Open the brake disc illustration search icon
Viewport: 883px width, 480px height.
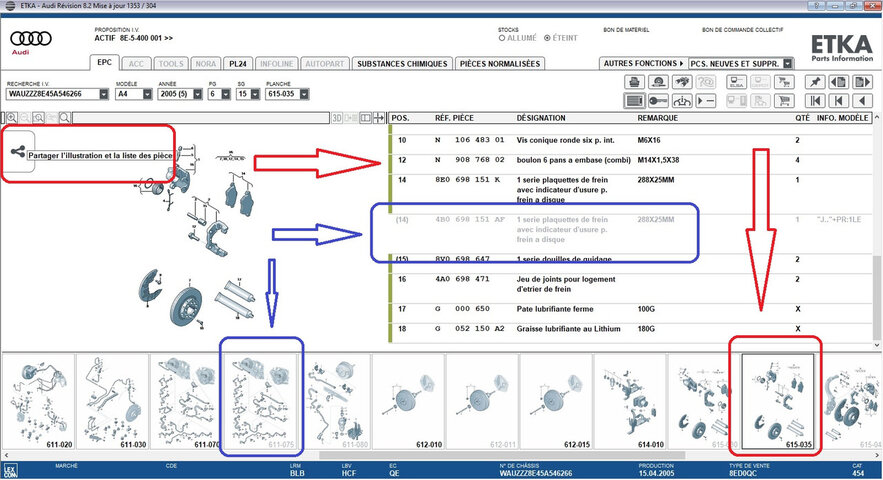[x=658, y=82]
